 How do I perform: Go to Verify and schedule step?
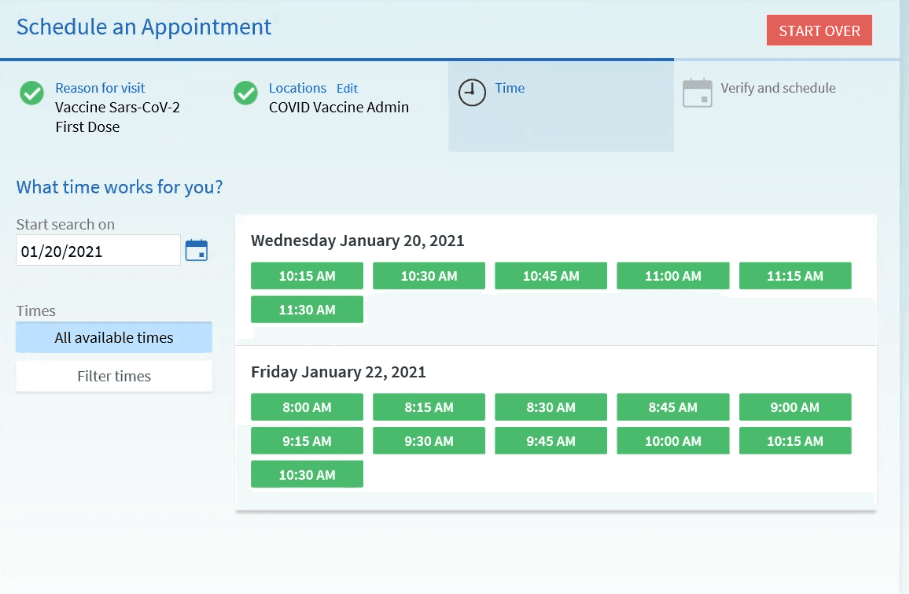coord(778,88)
